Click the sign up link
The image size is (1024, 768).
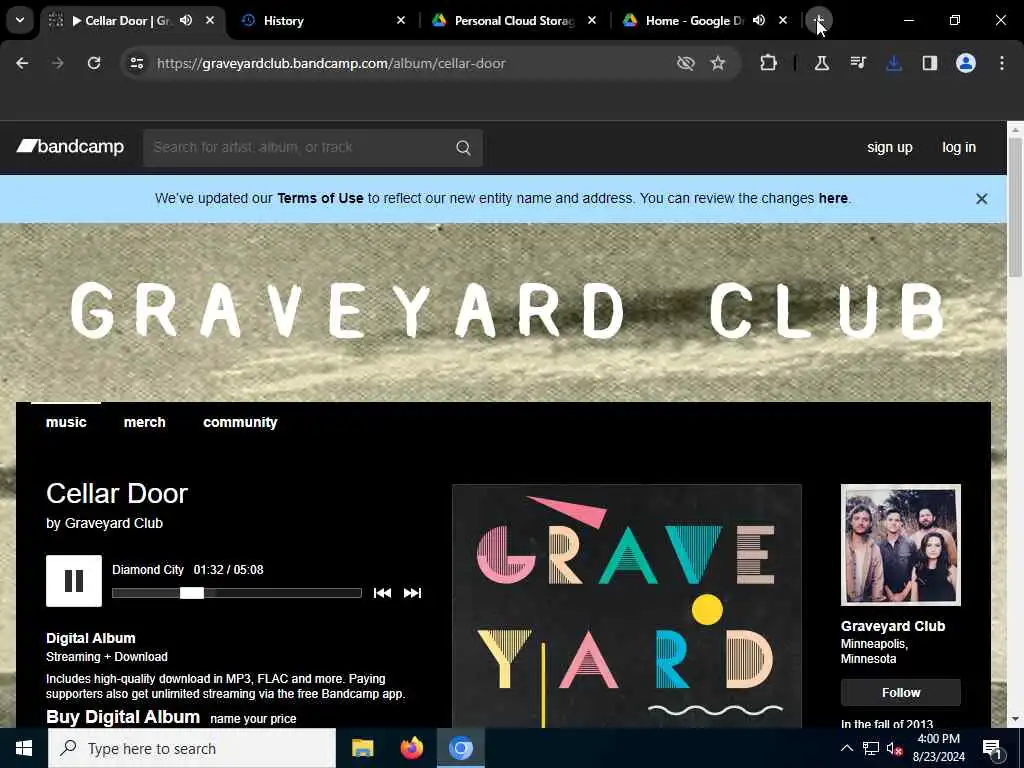[x=889, y=148]
